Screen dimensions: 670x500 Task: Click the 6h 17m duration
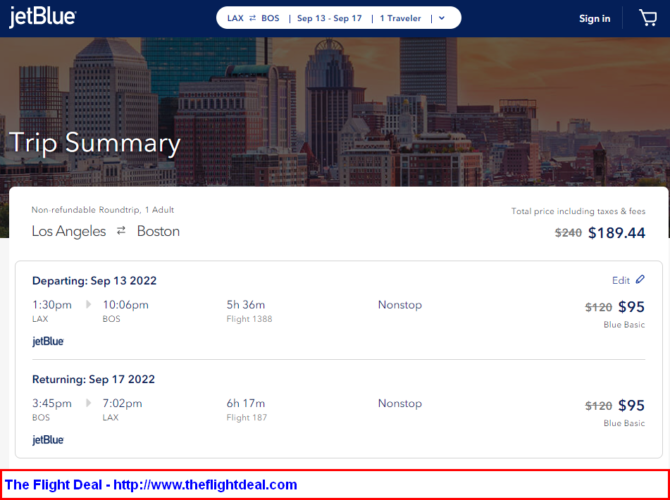(246, 403)
